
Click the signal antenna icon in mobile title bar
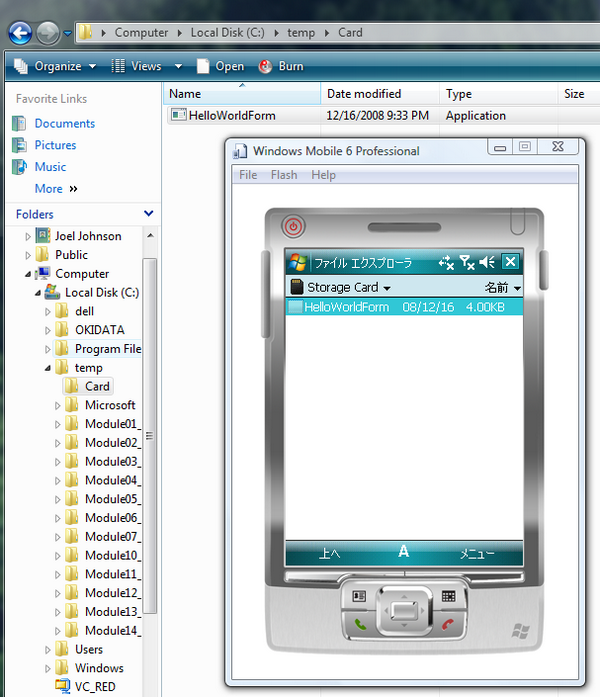pyautogui.click(x=467, y=262)
